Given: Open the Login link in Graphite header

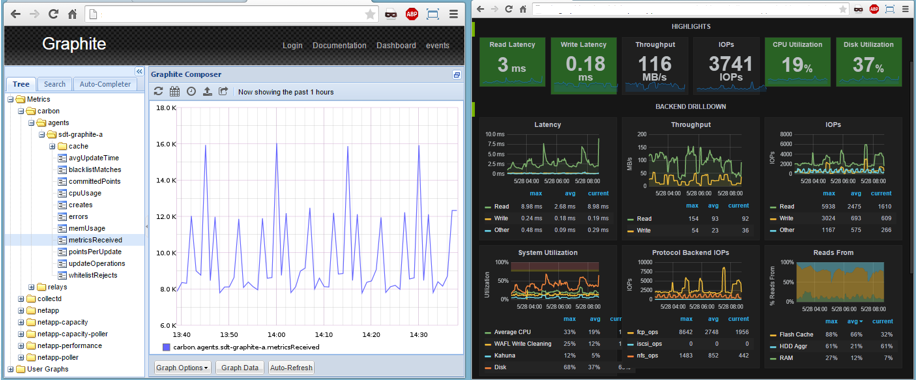Looking at the screenshot, I should click(x=293, y=46).
